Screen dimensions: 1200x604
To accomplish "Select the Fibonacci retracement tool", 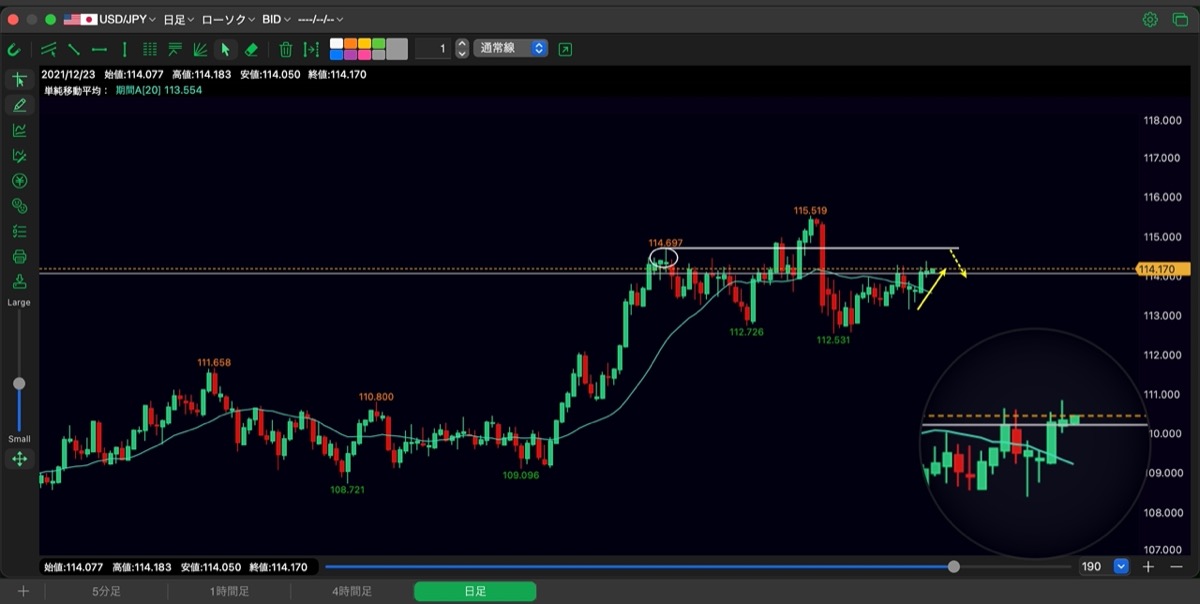I will pos(175,49).
